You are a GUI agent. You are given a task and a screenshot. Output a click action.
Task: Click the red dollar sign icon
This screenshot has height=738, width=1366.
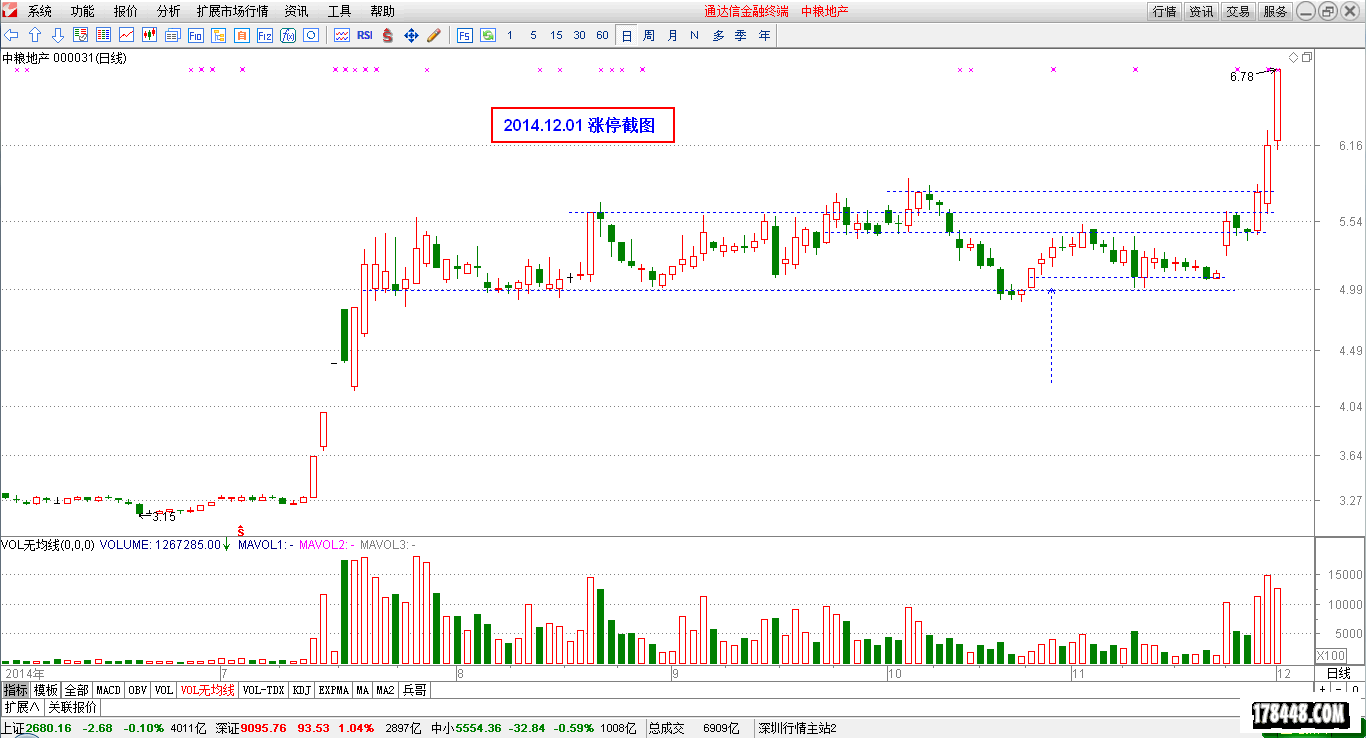click(388, 35)
